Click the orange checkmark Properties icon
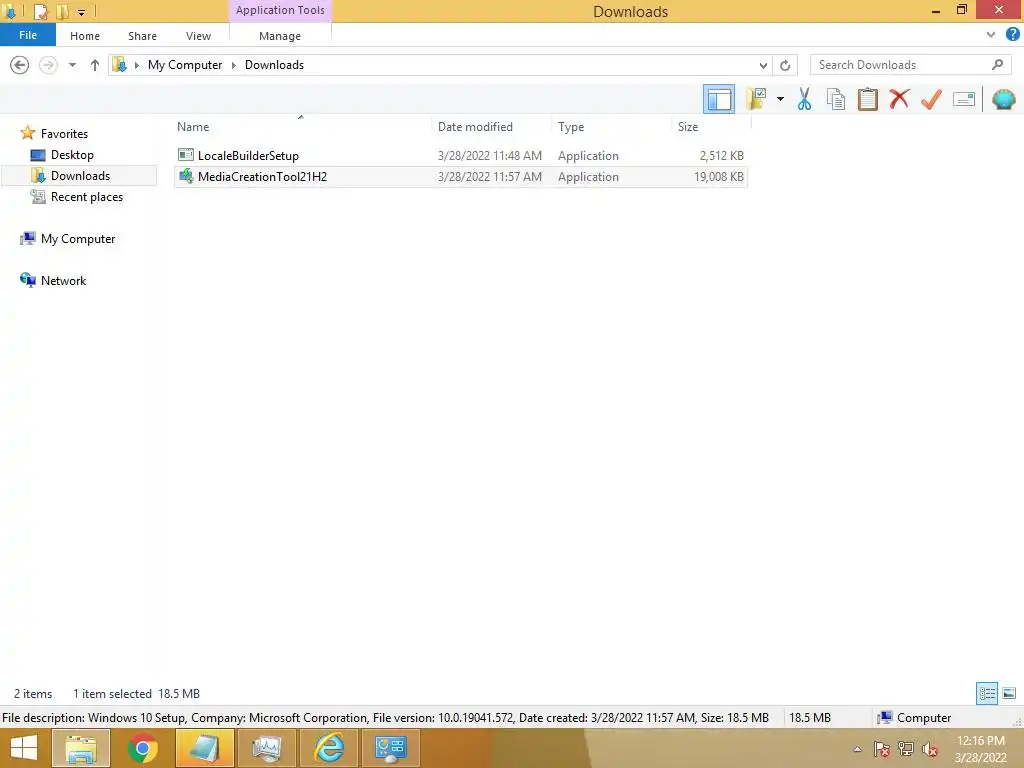Image resolution: width=1024 pixels, height=768 pixels. pos(931,99)
